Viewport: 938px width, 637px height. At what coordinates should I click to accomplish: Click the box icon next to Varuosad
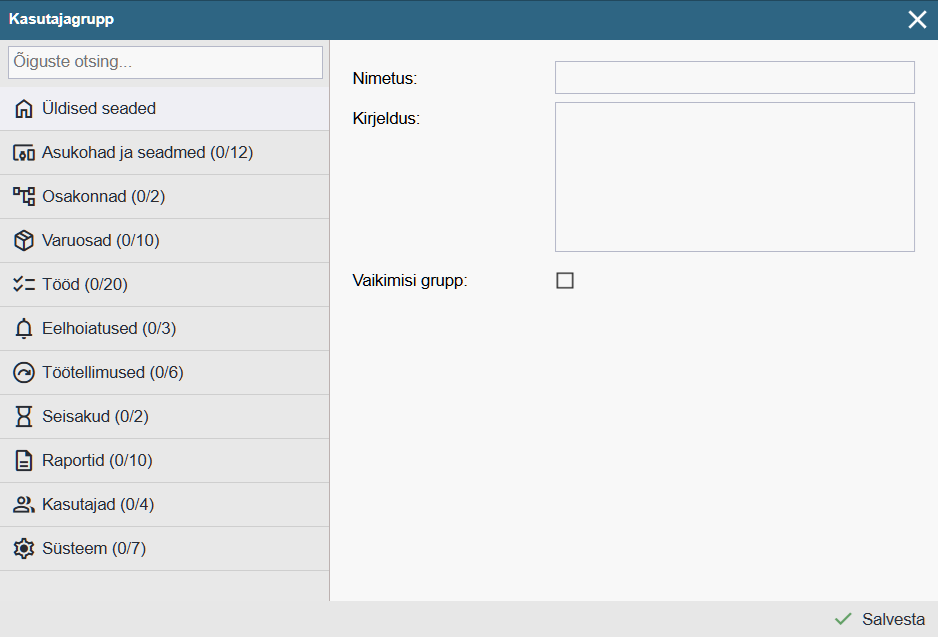[x=24, y=241]
